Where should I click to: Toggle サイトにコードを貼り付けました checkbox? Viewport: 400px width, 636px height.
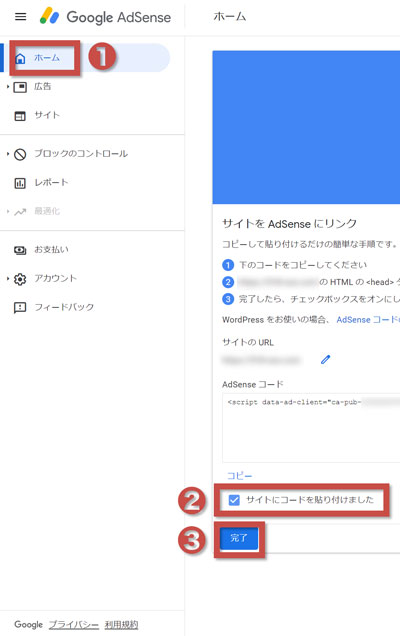click(x=234, y=500)
